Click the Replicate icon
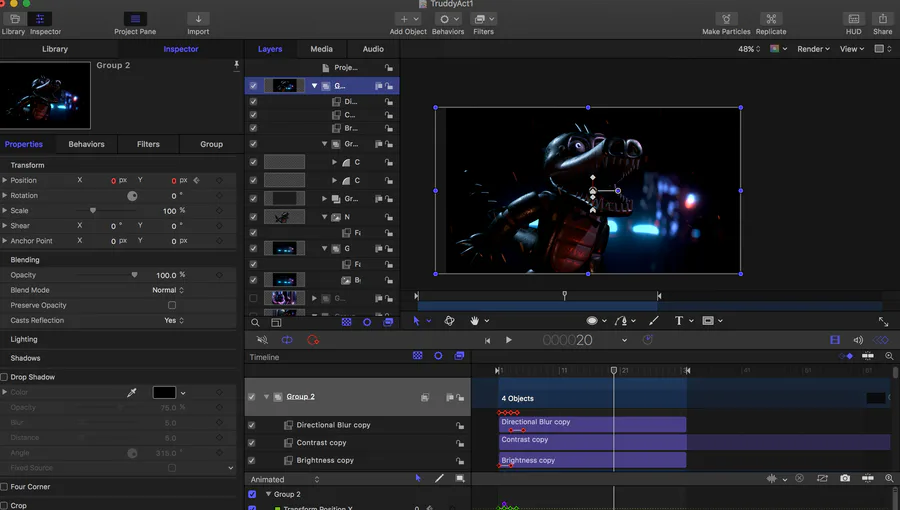The image size is (900, 510). [x=771, y=19]
